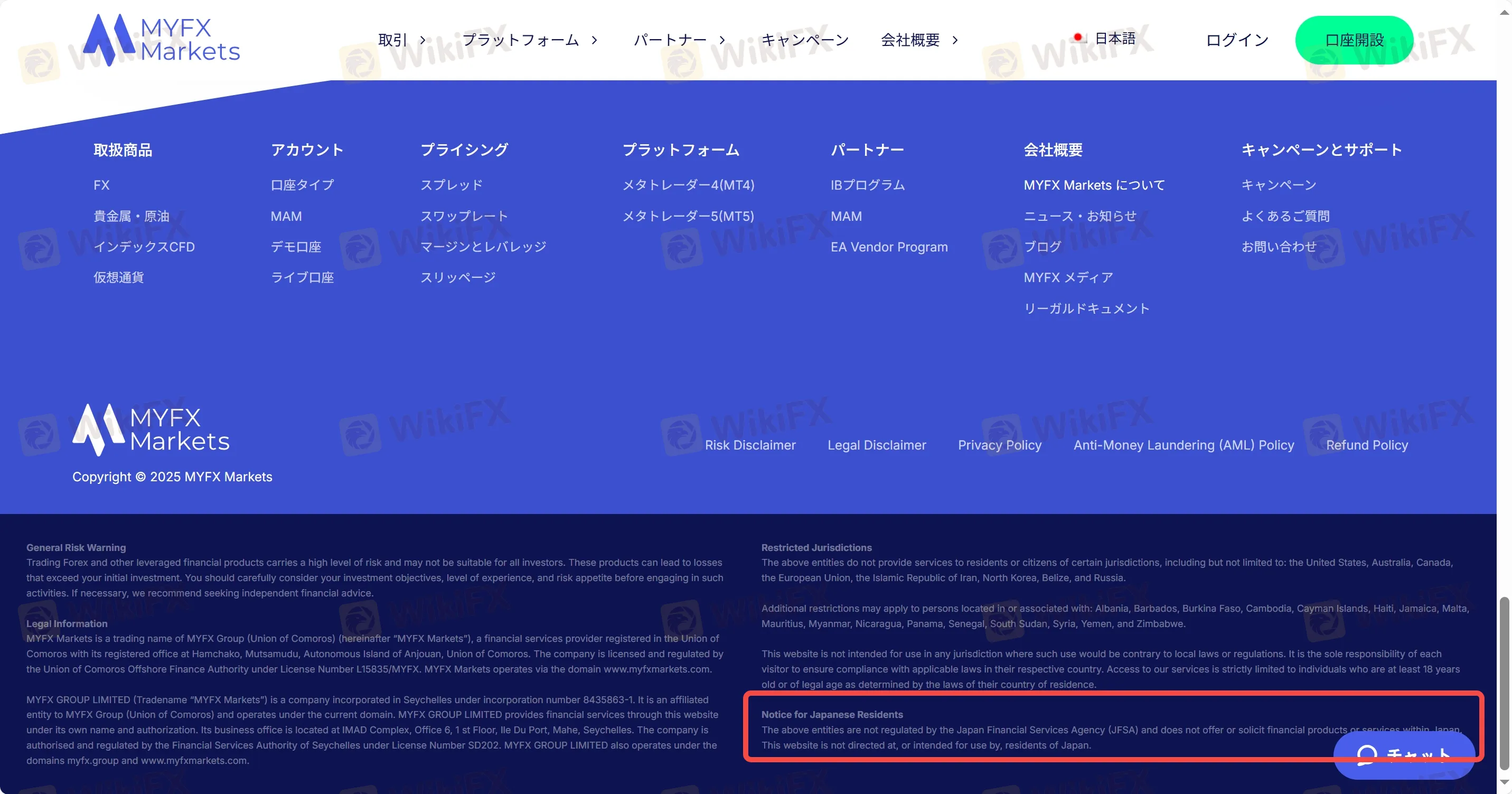
Task: Open the Risk Disclaimer link
Action: coord(750,445)
